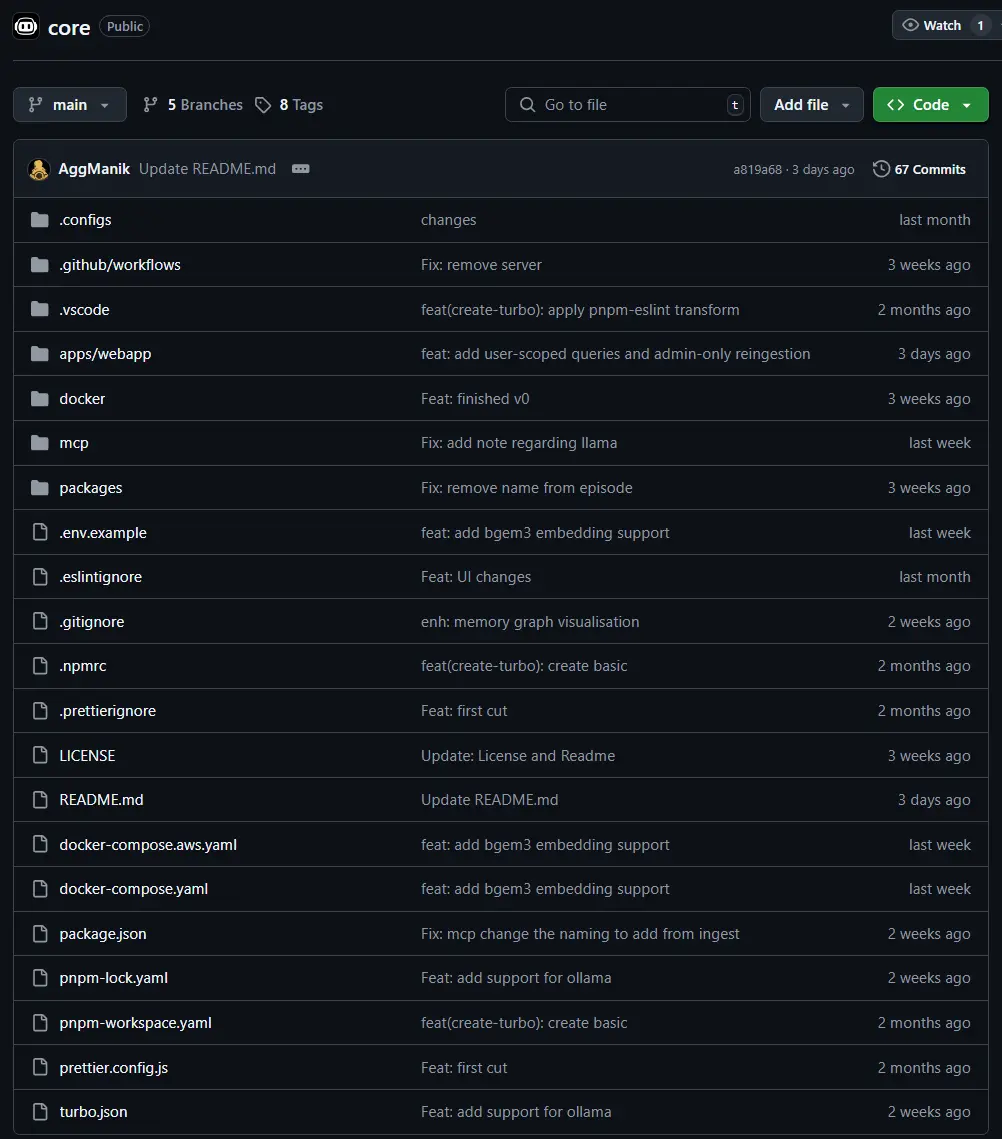Screen dimensions: 1002x1139
Task: Click the branch icon beside 5 Branches
Action: tap(151, 105)
